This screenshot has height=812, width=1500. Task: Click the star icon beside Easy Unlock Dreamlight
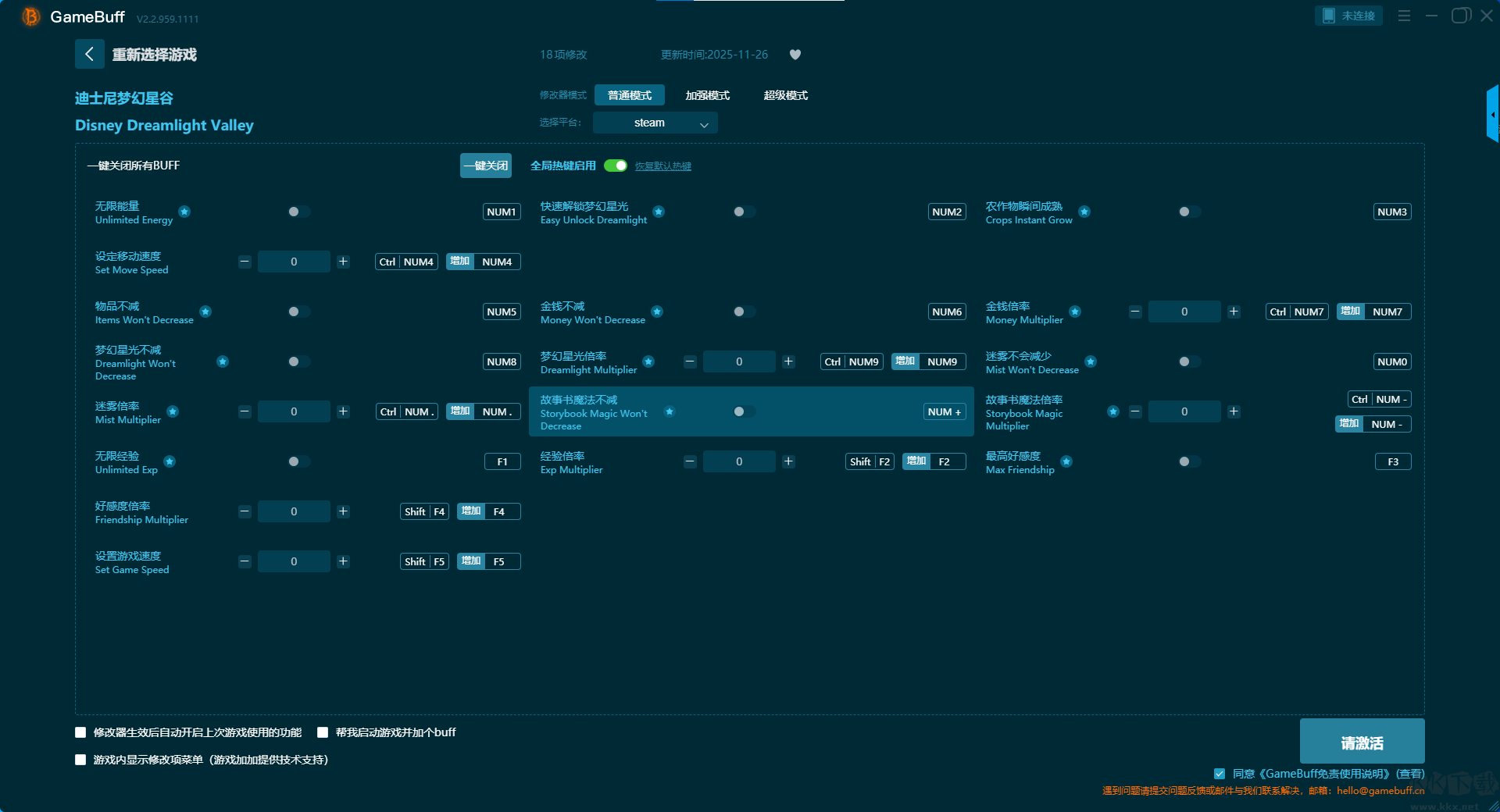(x=659, y=212)
